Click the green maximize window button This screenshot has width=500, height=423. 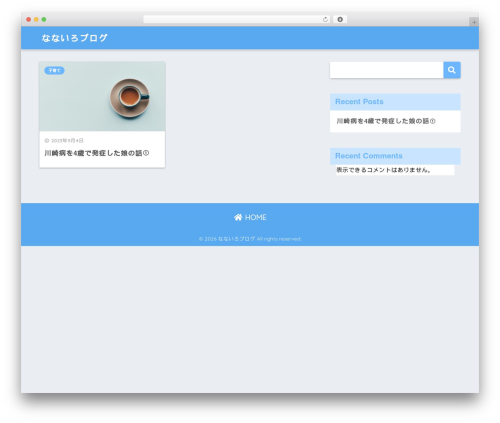(x=44, y=20)
